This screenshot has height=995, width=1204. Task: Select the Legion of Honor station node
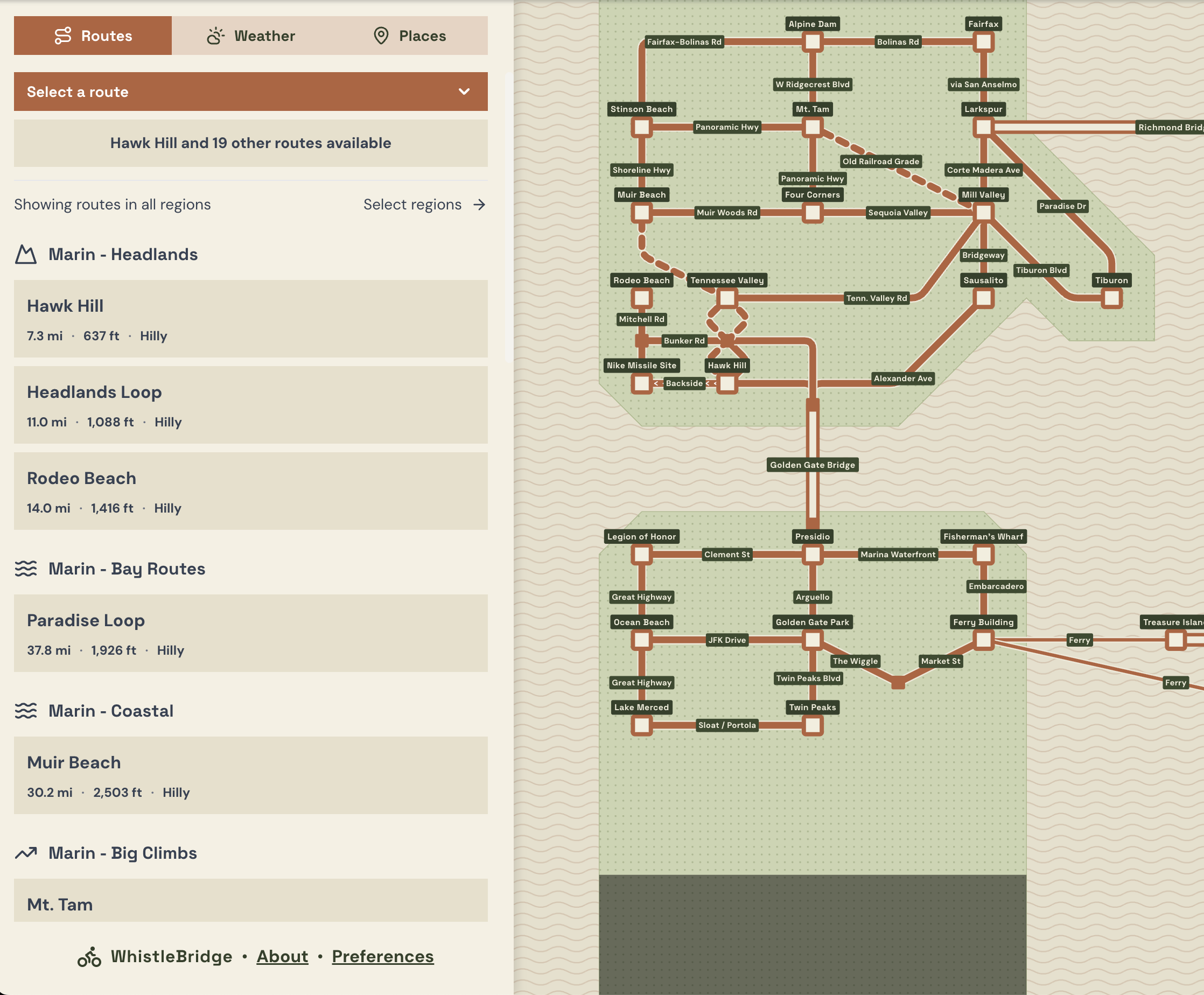pyautogui.click(x=642, y=554)
